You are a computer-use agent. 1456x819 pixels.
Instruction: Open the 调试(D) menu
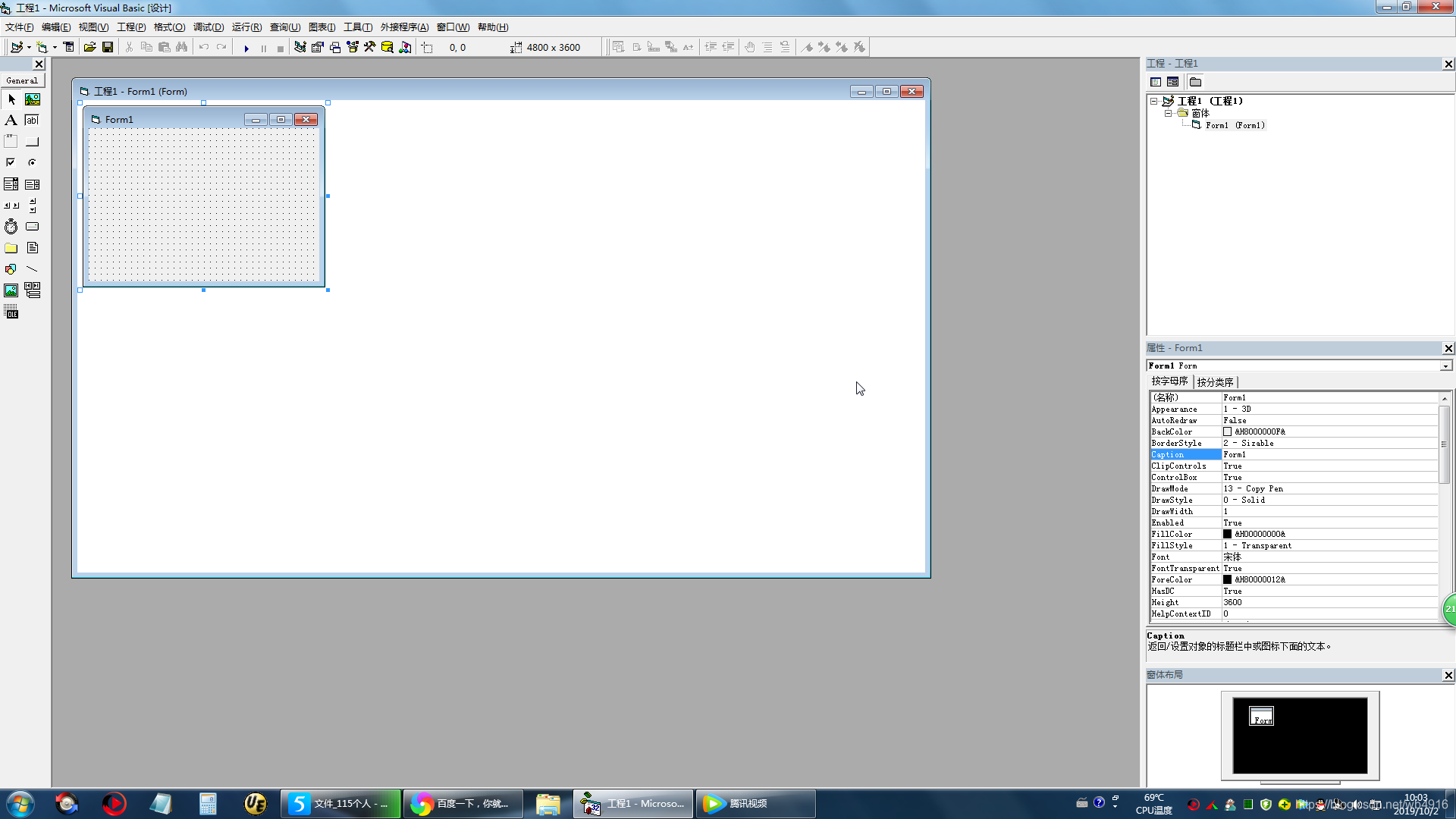(208, 27)
